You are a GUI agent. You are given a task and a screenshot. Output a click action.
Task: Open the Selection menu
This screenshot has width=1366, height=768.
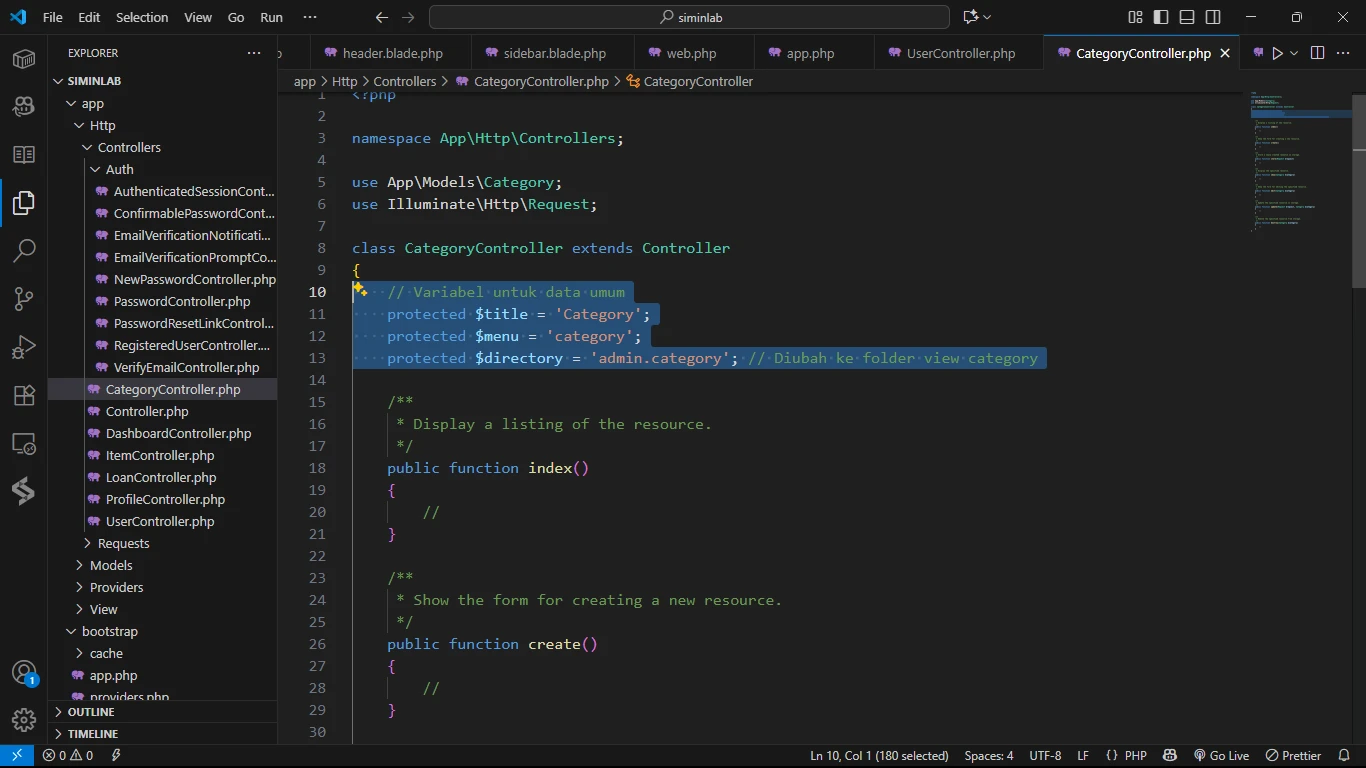click(142, 17)
